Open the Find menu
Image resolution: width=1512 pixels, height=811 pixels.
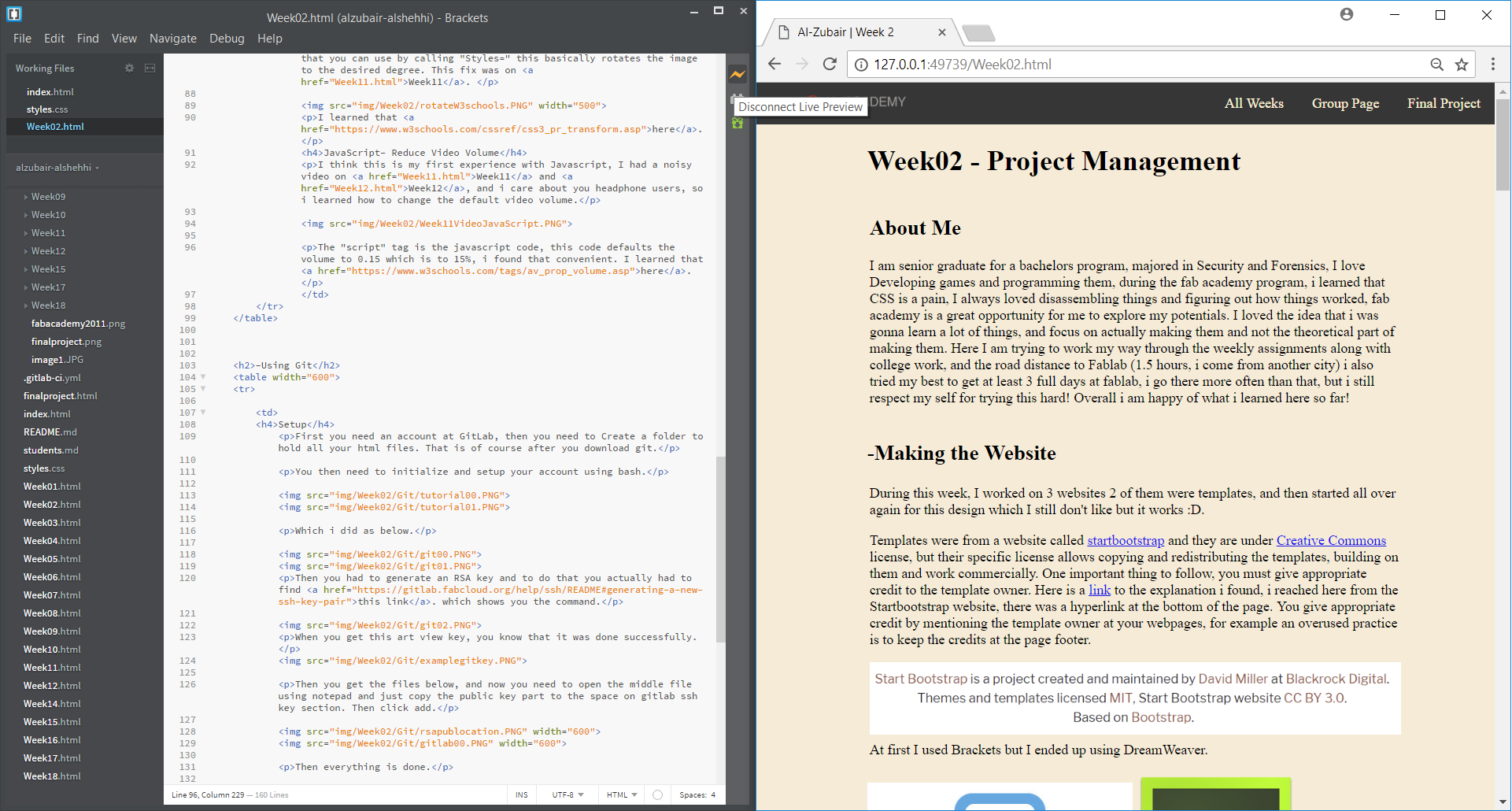(88, 39)
